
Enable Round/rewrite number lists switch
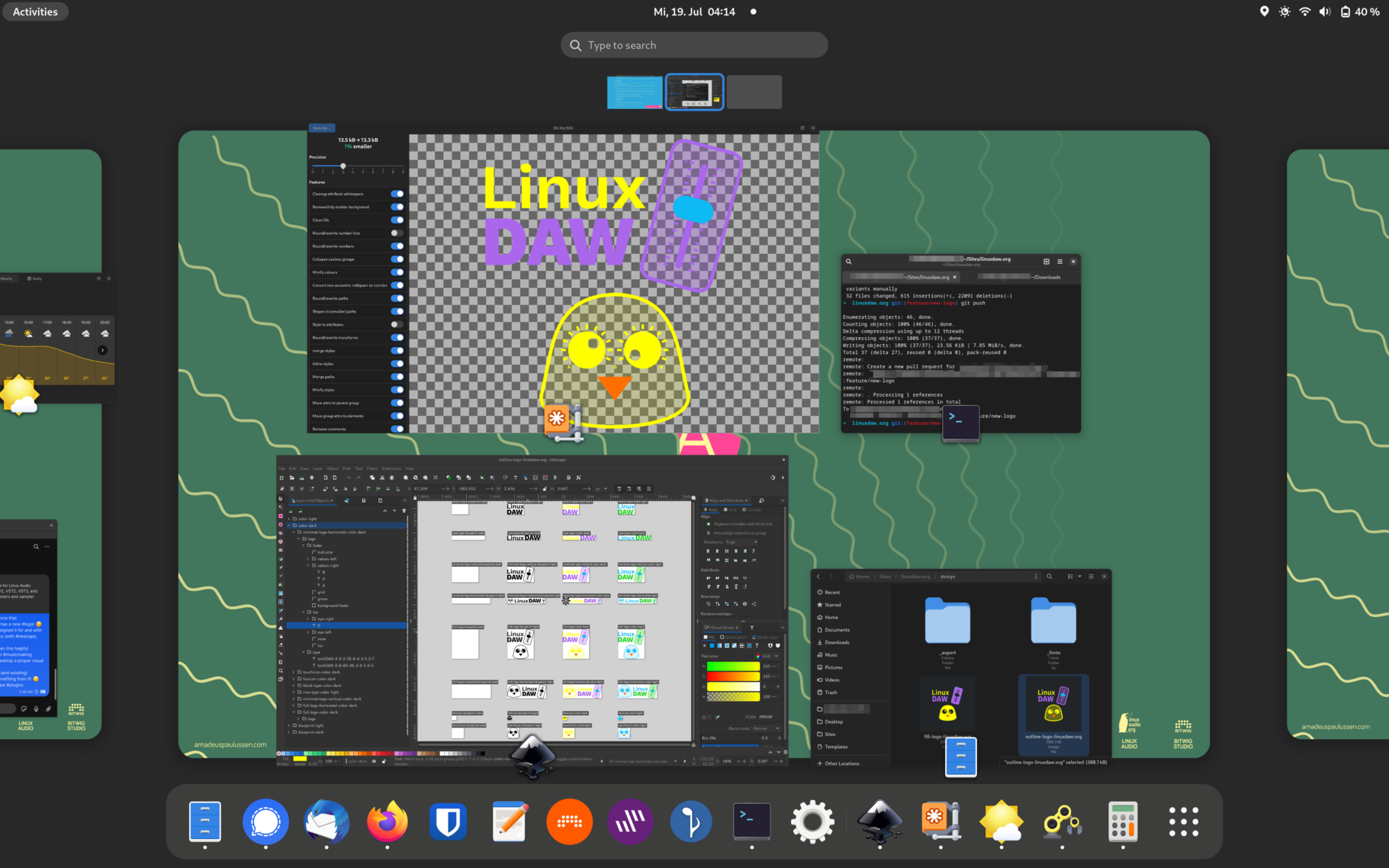pos(397,233)
